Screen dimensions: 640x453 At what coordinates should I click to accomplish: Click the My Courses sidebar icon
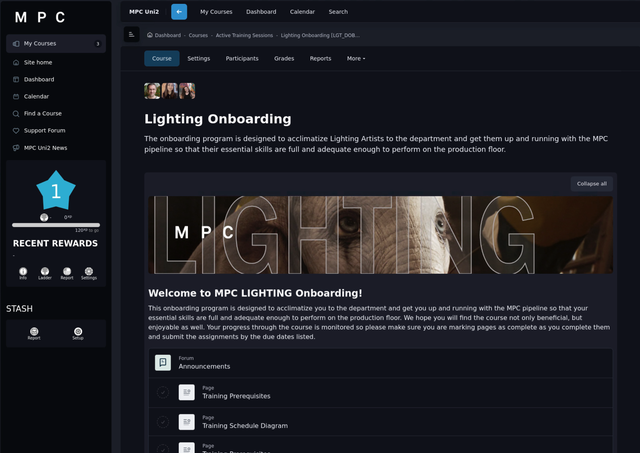(x=16, y=44)
